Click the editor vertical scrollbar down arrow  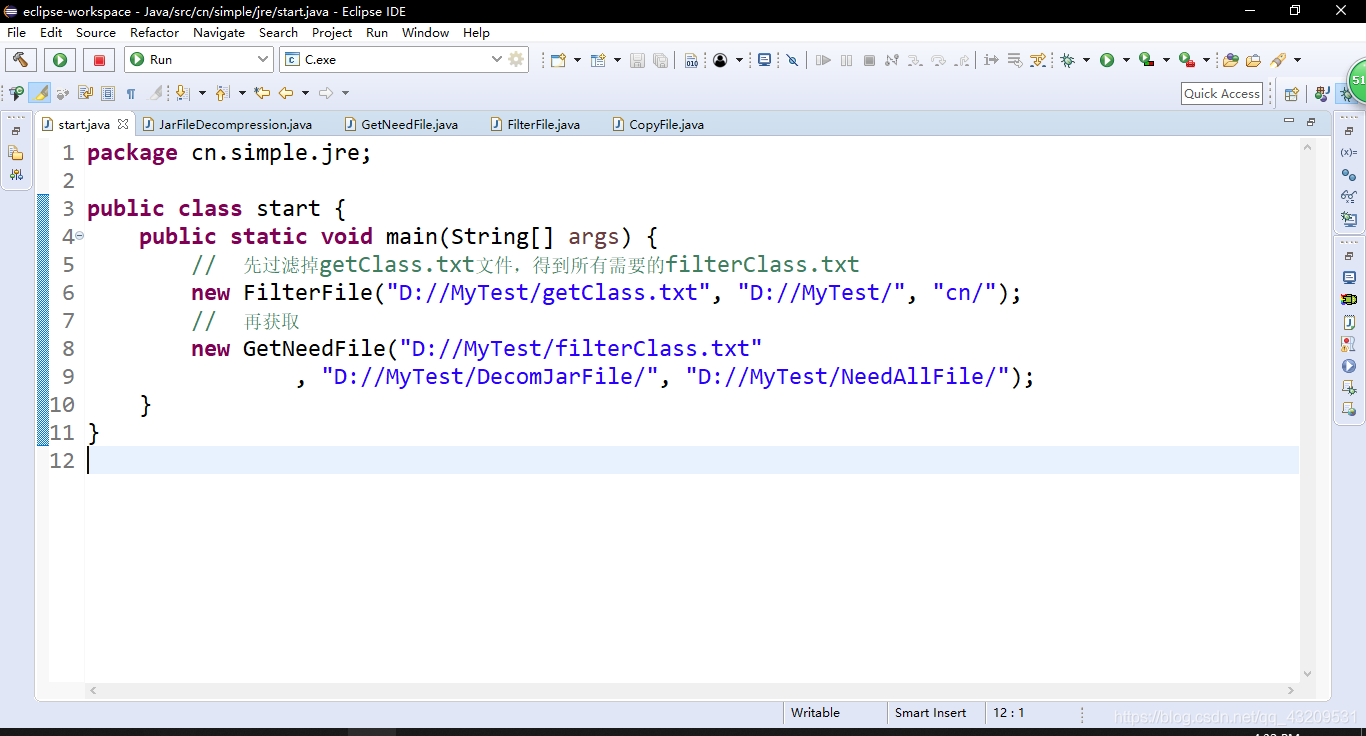[1308, 672]
